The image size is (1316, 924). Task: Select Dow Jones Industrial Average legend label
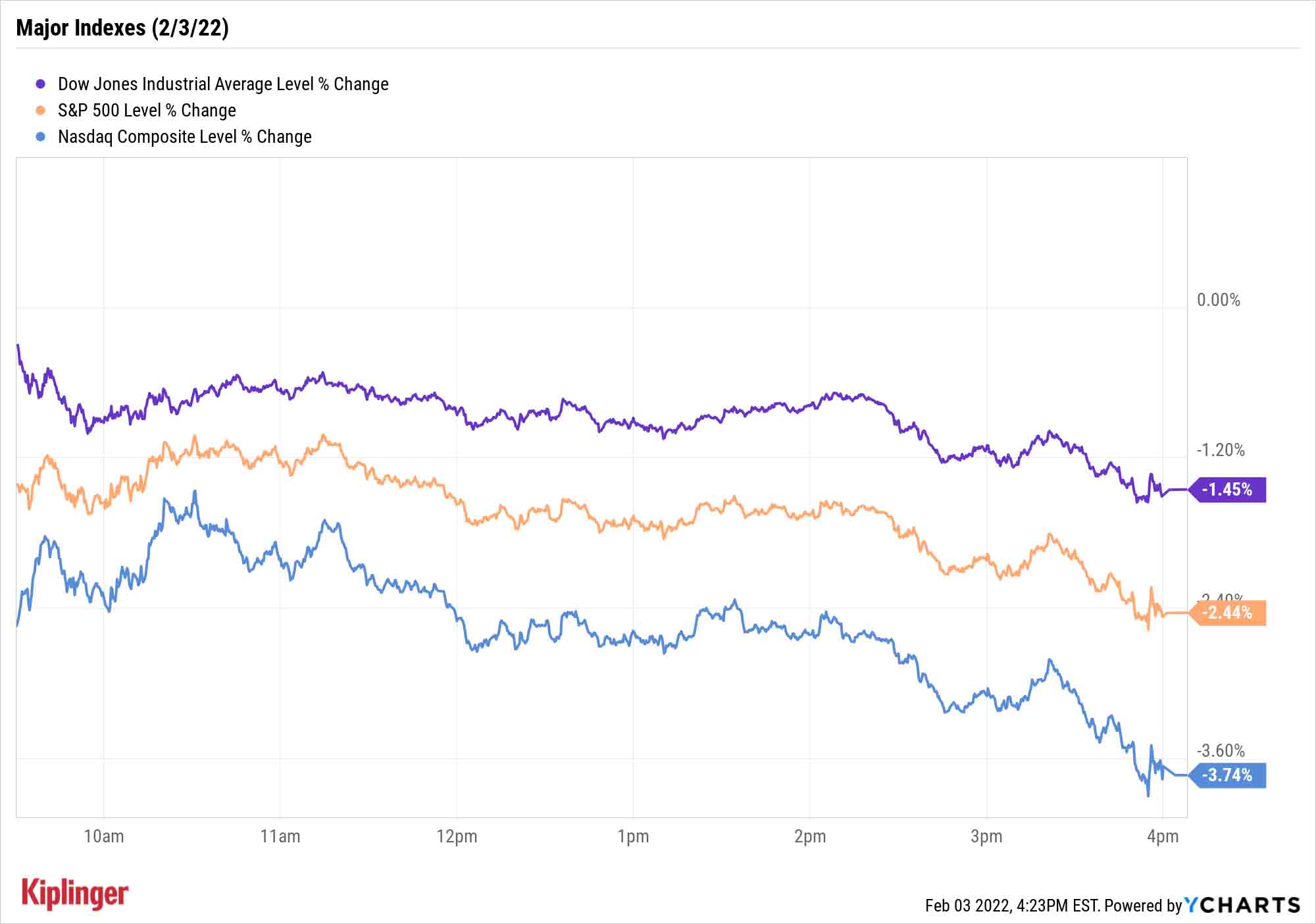click(x=223, y=84)
